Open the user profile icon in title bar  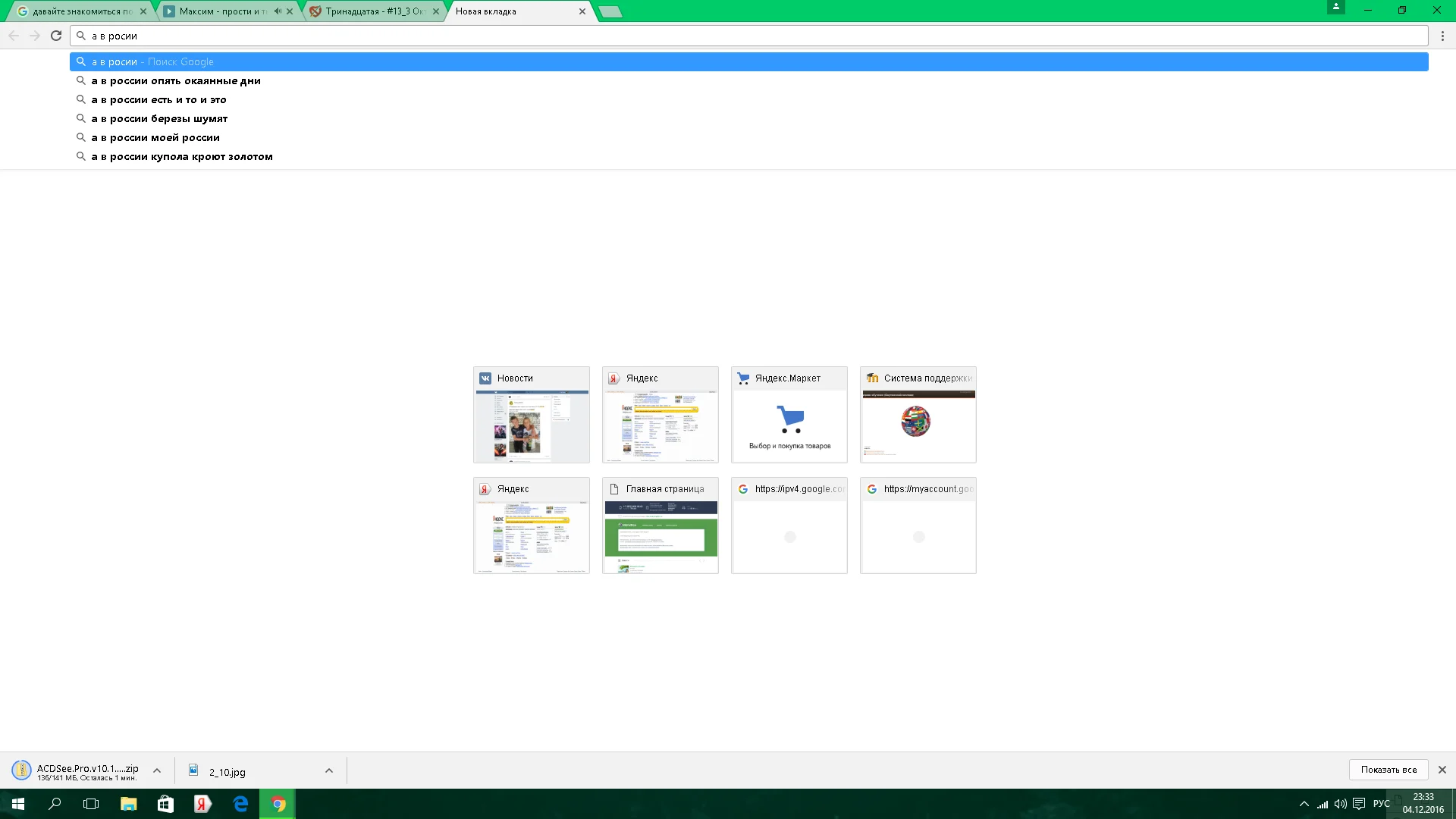point(1336,8)
